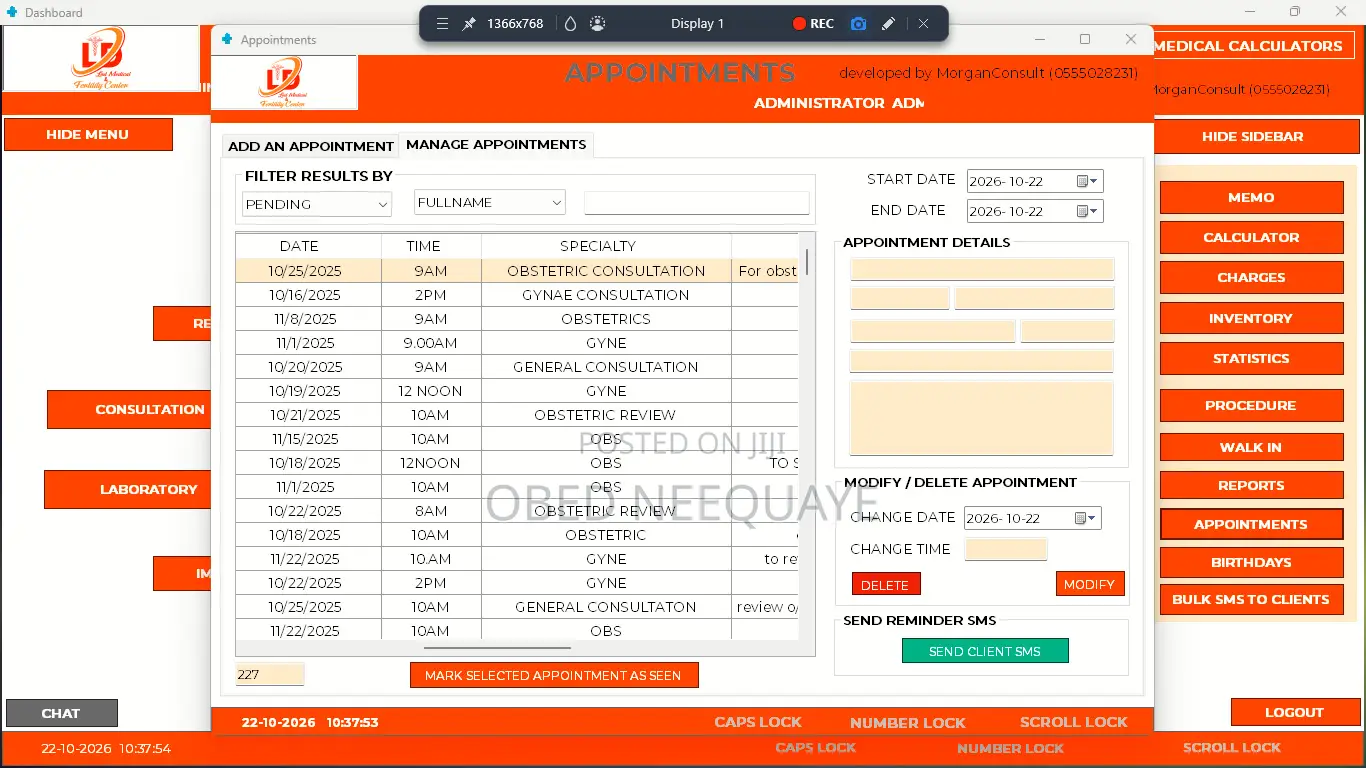Image resolution: width=1366 pixels, height=768 pixels.
Task: Open STATISTICS from the sidebar
Action: [1251, 358]
